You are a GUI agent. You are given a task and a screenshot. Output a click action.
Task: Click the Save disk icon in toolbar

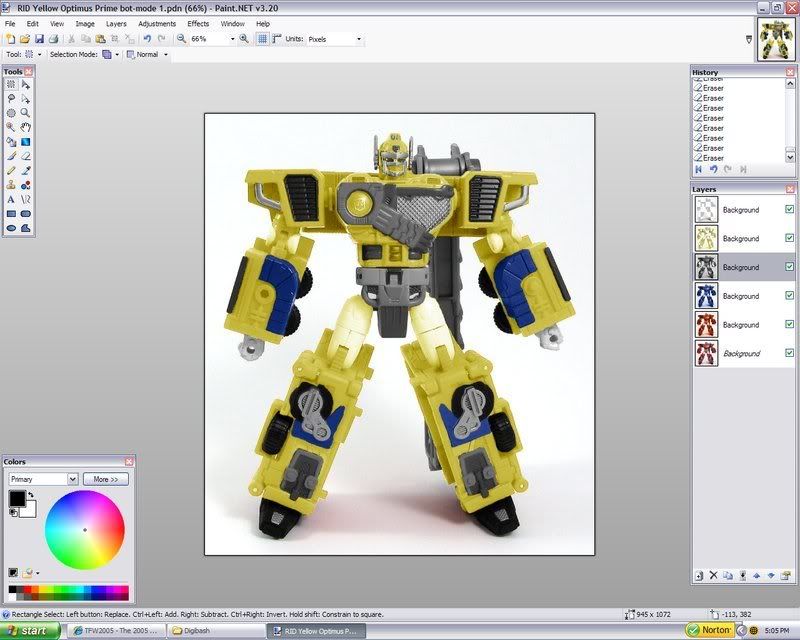(x=39, y=39)
